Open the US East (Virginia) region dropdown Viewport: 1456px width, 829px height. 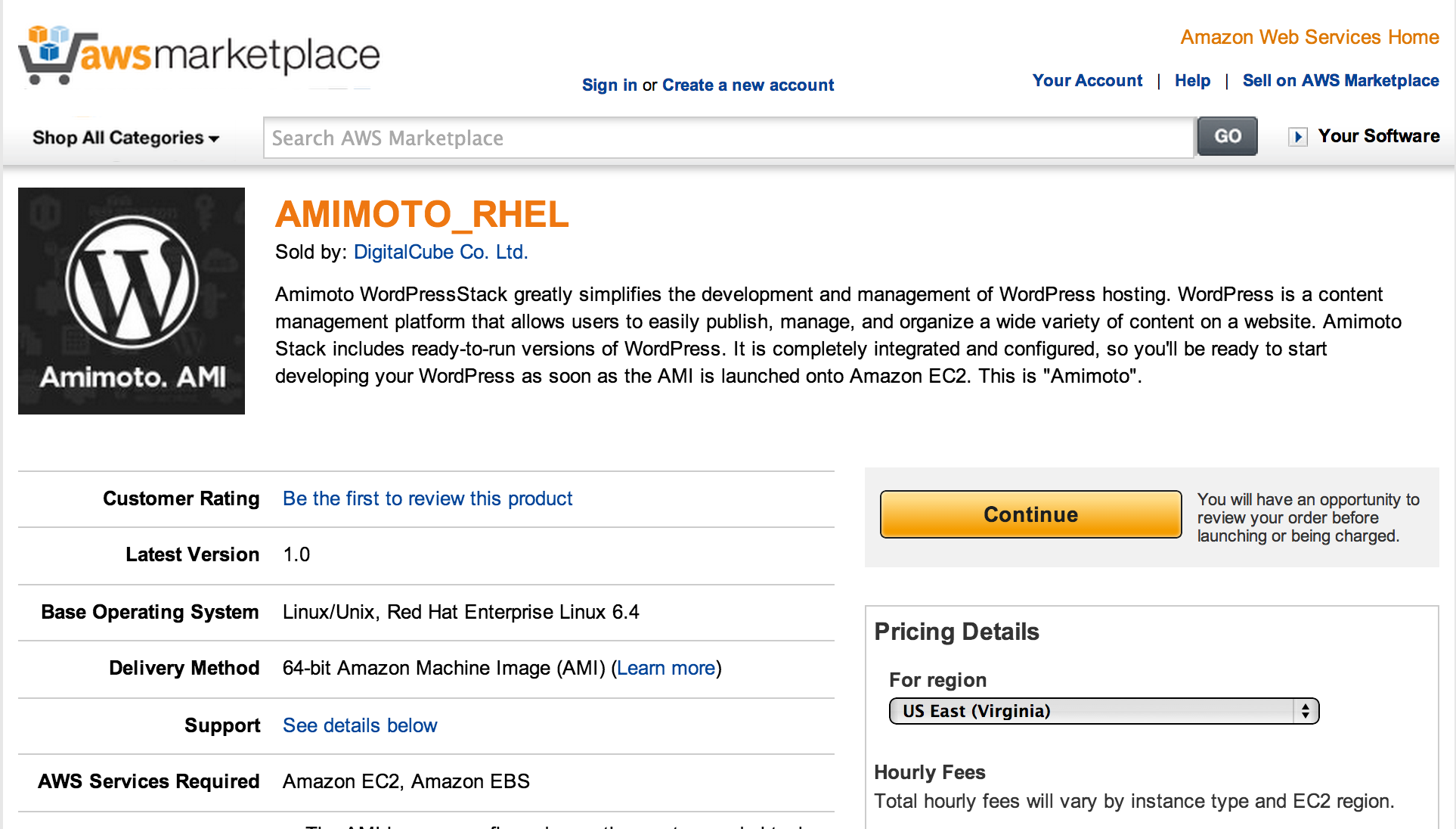coord(1104,711)
